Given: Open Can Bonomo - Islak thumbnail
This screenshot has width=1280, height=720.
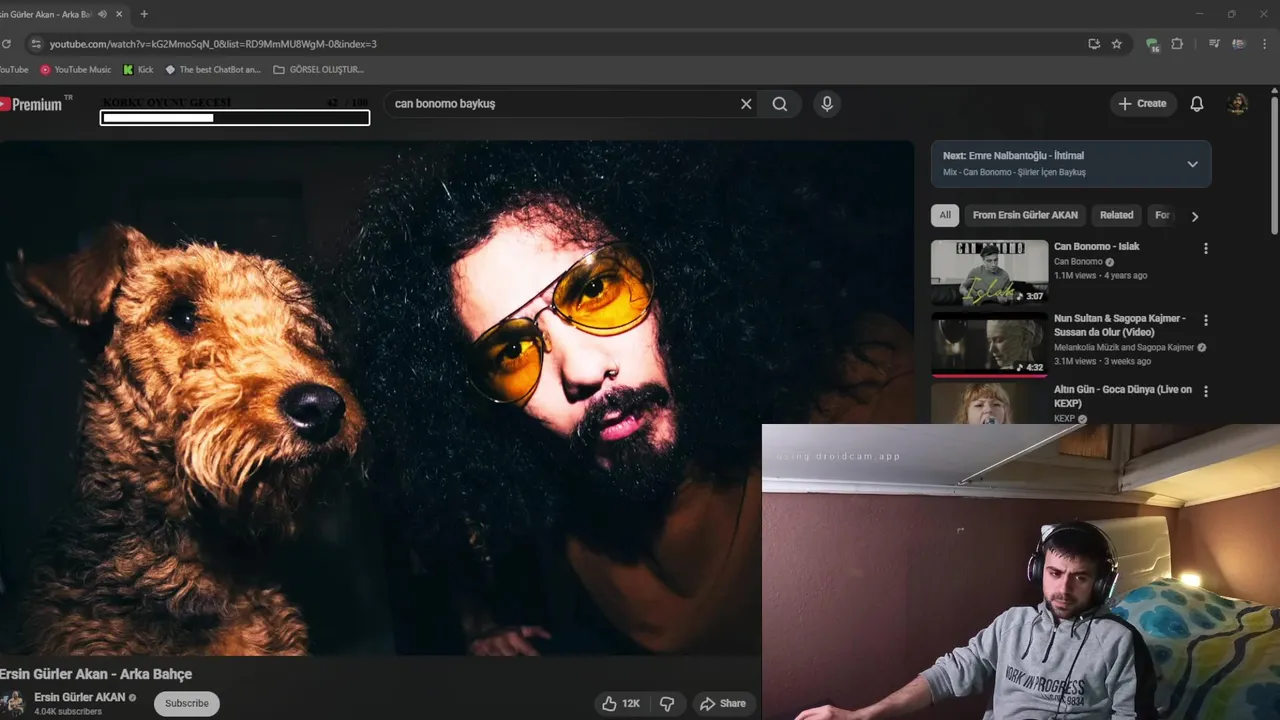Looking at the screenshot, I should [x=989, y=272].
